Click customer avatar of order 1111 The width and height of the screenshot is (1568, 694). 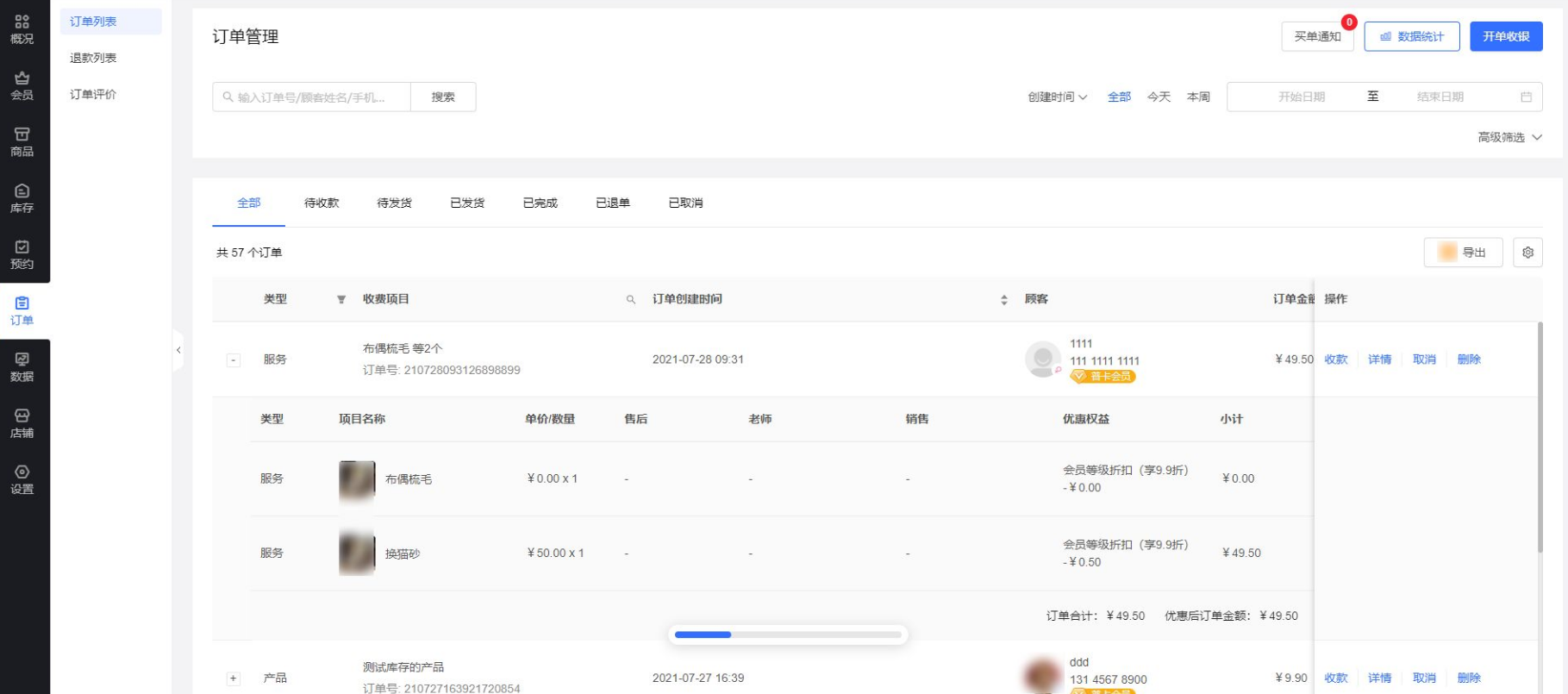click(1043, 359)
